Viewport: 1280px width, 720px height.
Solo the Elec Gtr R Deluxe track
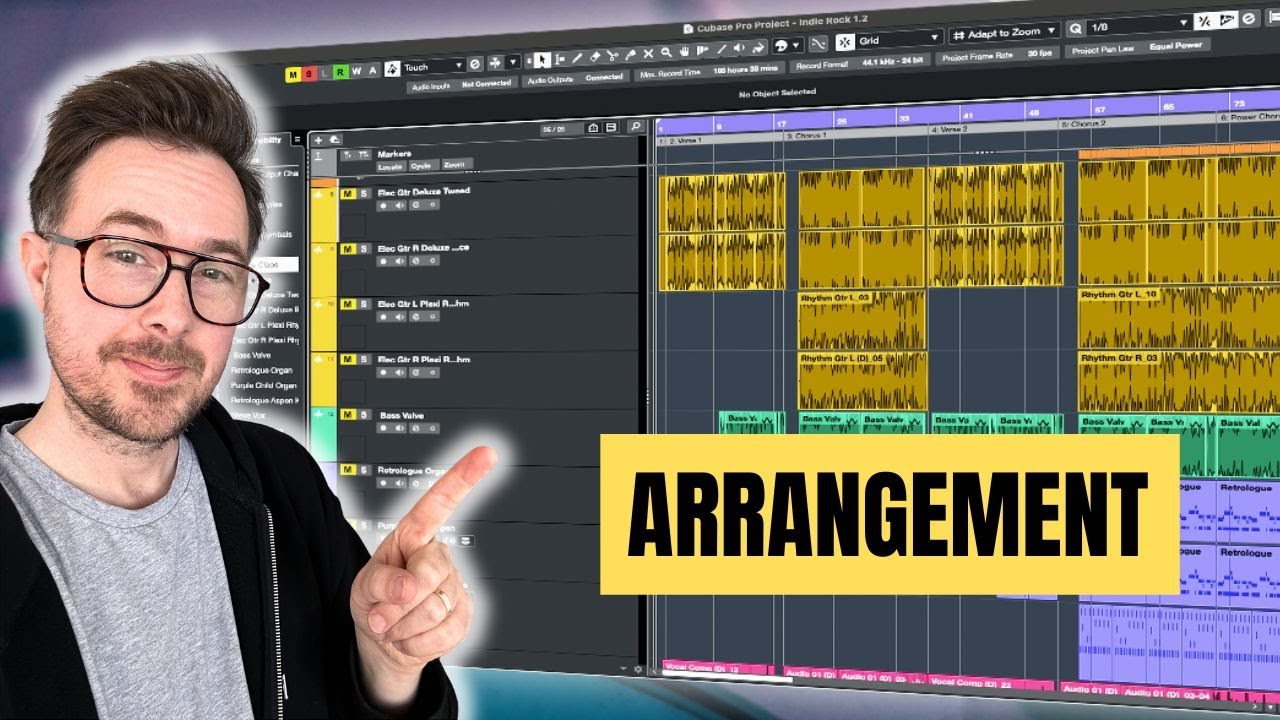point(364,249)
